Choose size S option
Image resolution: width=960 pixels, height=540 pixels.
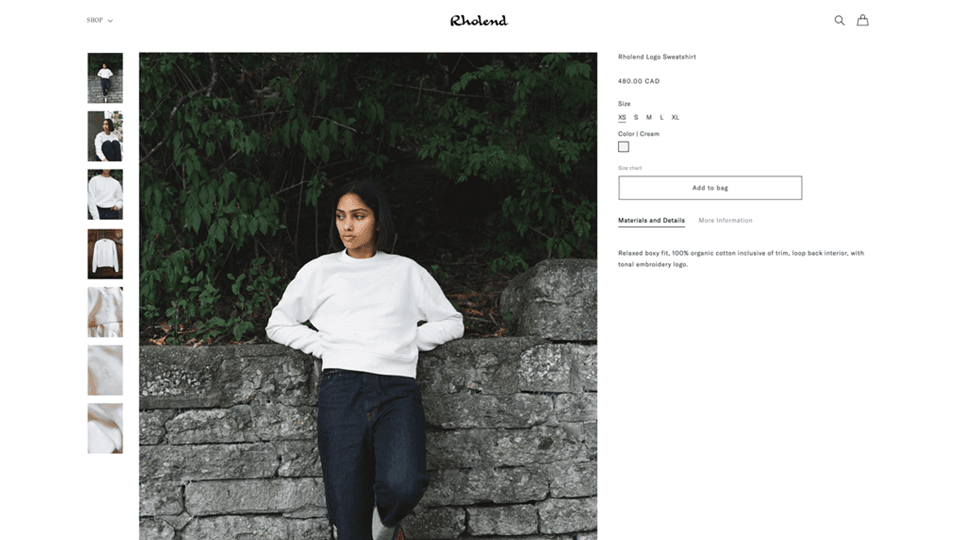click(636, 118)
